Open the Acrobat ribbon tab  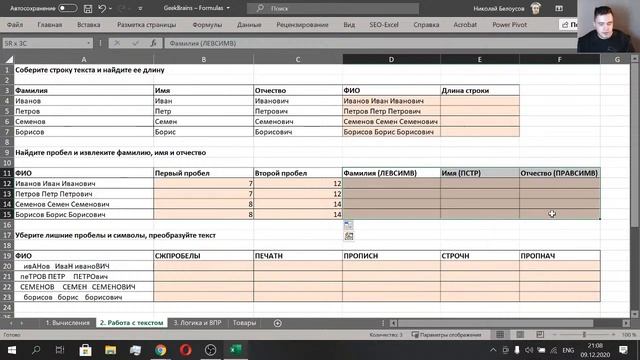coord(465,25)
